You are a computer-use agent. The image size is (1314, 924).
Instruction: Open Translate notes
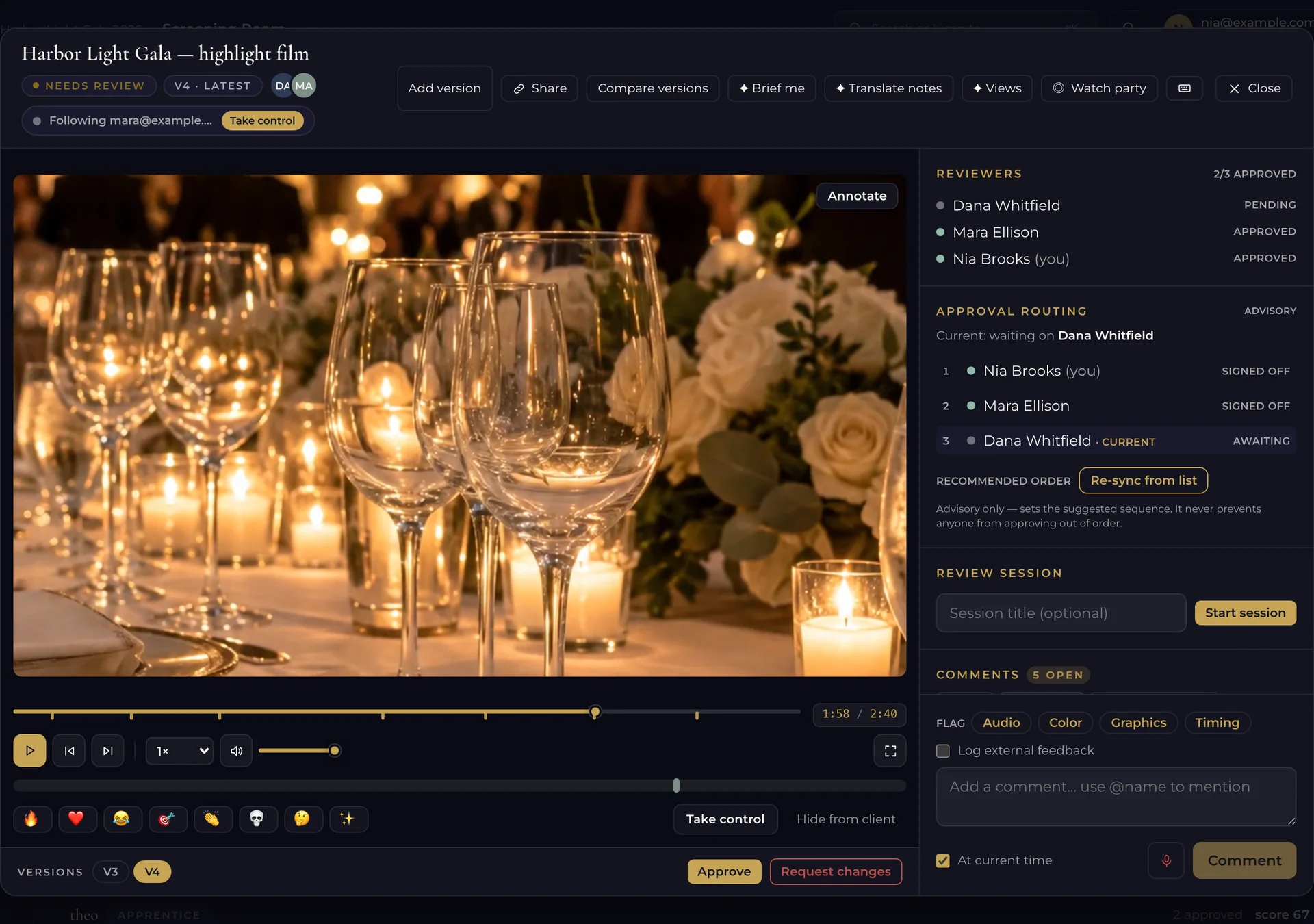(x=888, y=88)
